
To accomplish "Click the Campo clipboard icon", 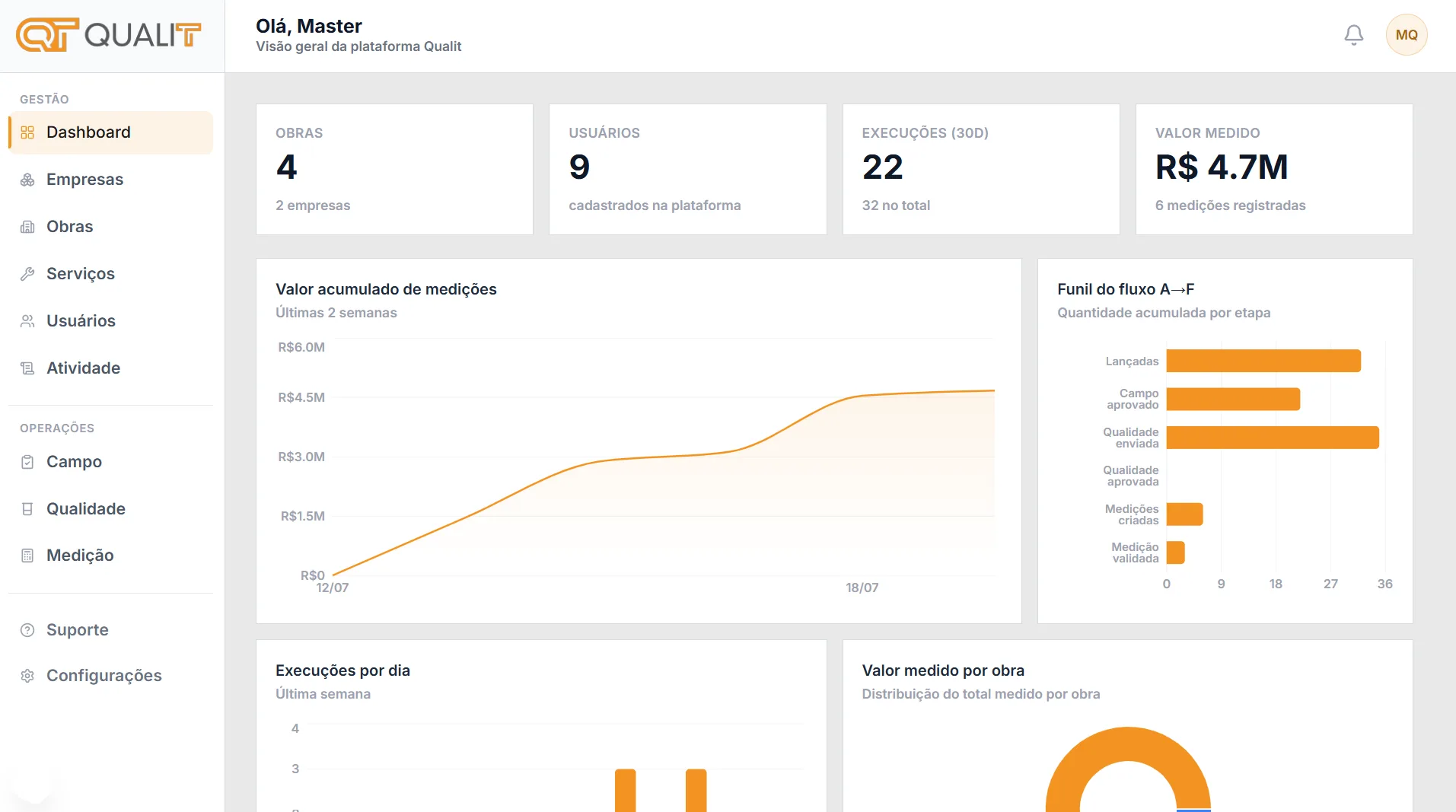I will 27,462.
